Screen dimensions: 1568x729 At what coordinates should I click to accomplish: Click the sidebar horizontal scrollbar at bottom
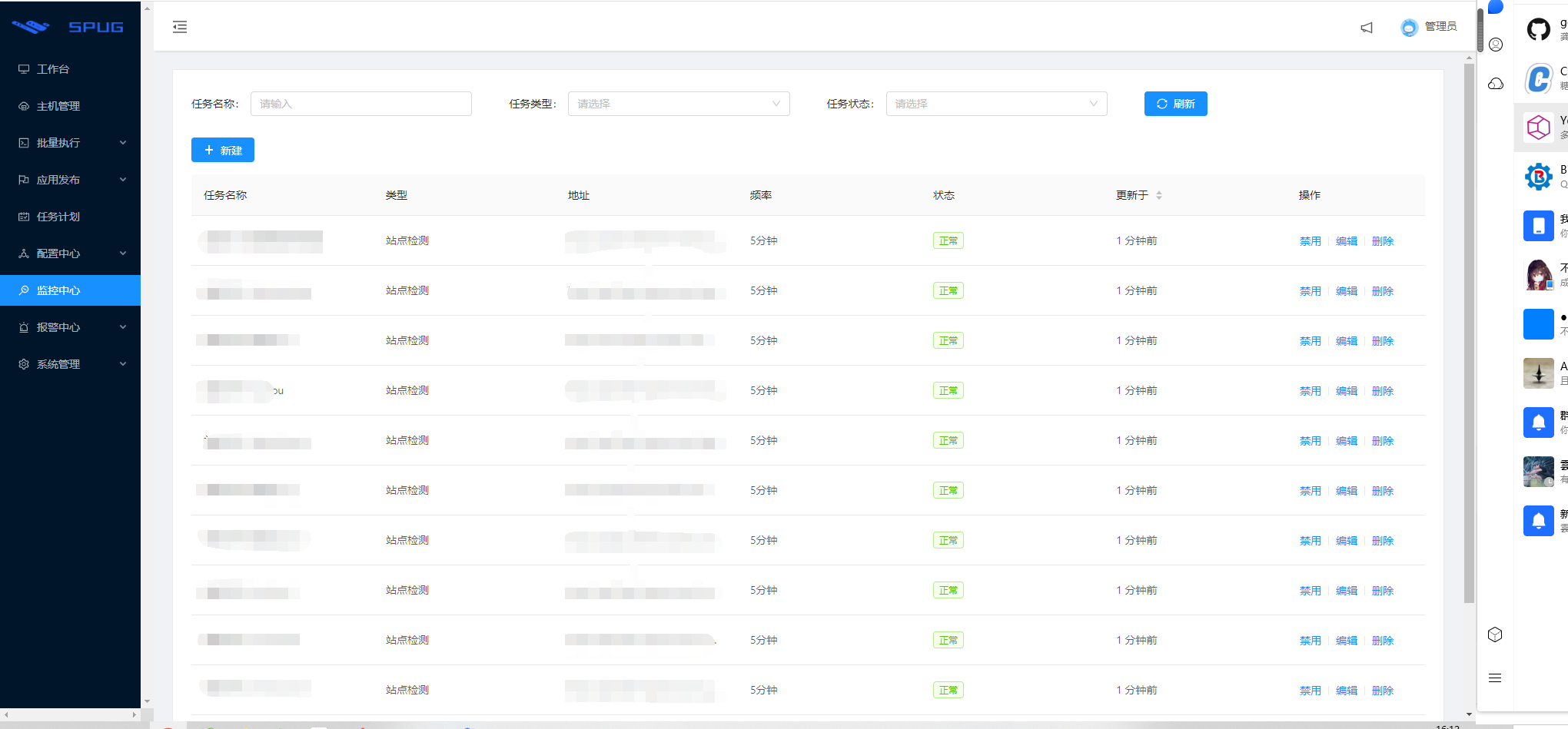(x=70, y=714)
